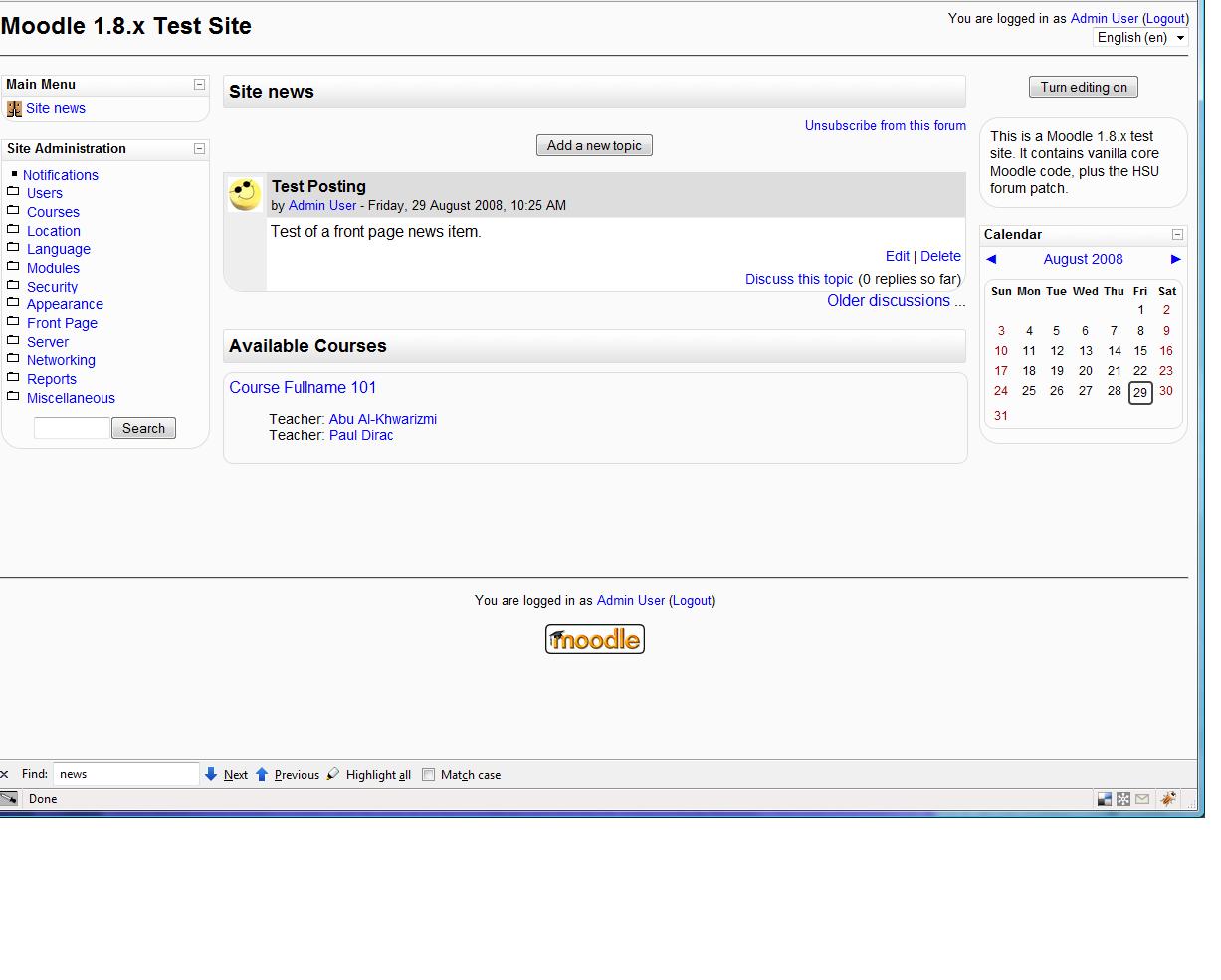Collapse the Main Menu block

click(199, 85)
